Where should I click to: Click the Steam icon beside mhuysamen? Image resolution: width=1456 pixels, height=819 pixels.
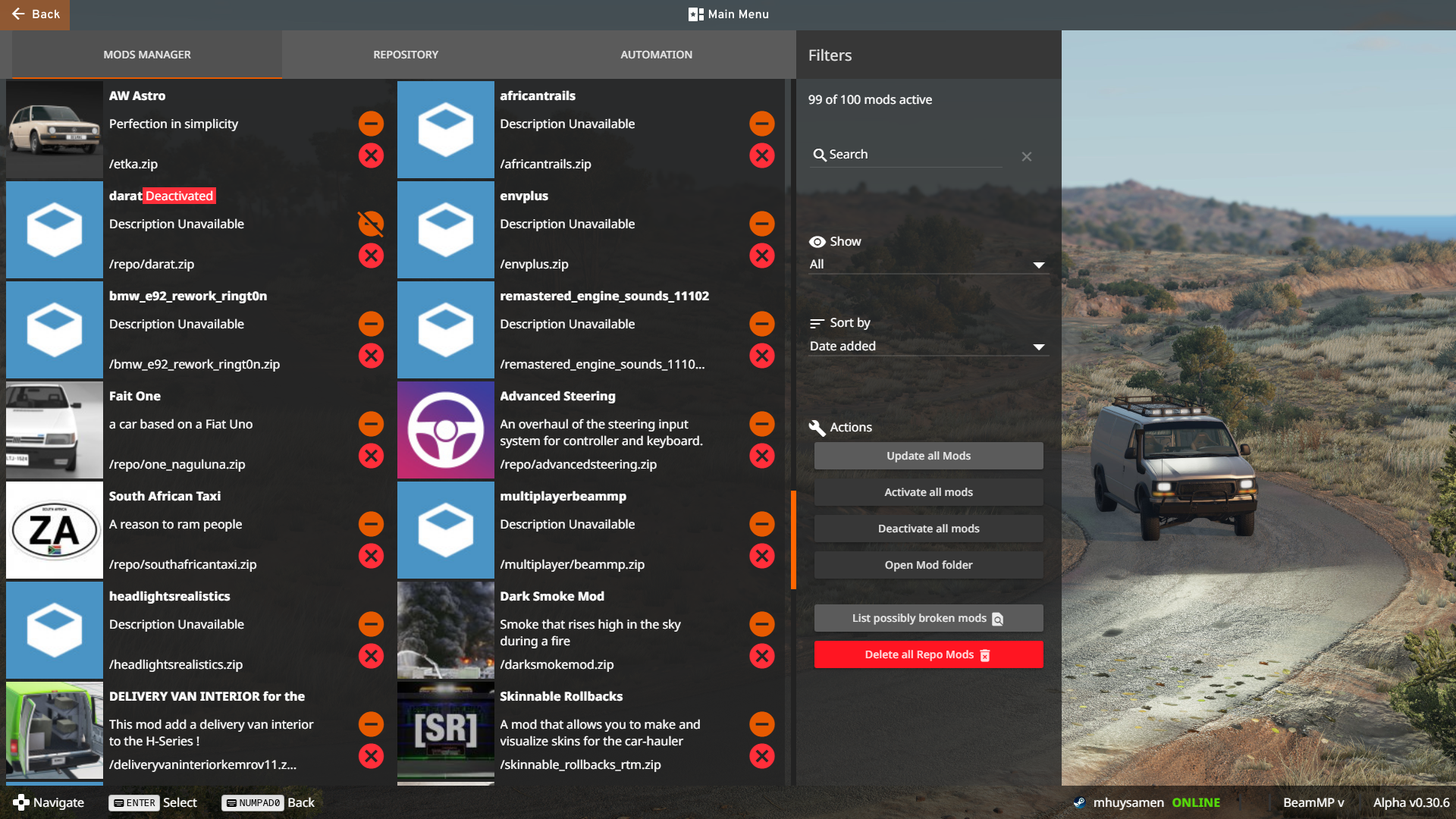[x=1079, y=802]
